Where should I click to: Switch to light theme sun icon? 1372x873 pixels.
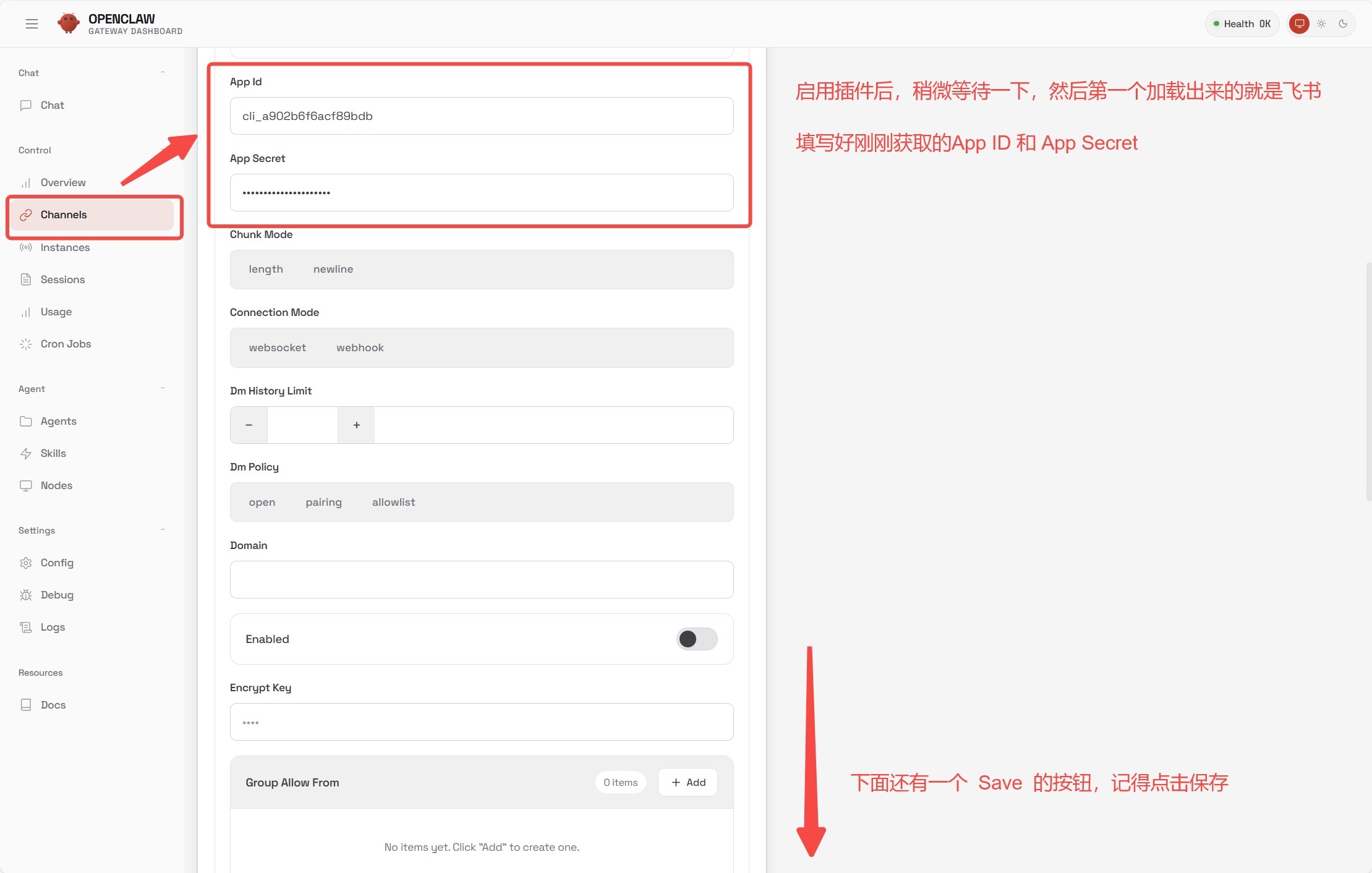1321,23
